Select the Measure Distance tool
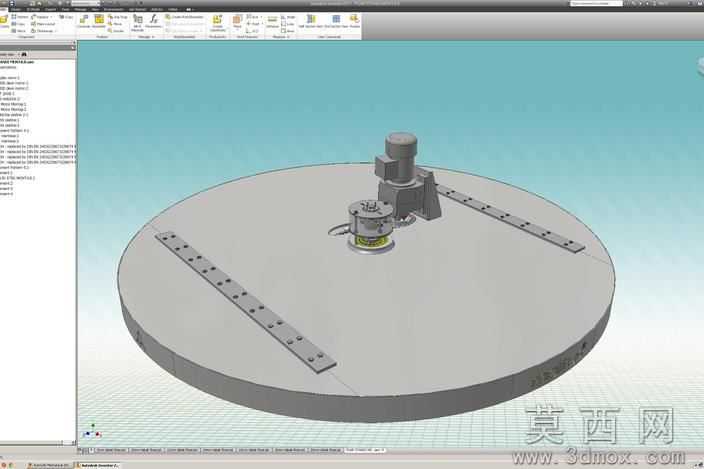The image size is (704, 469). pos(273,21)
